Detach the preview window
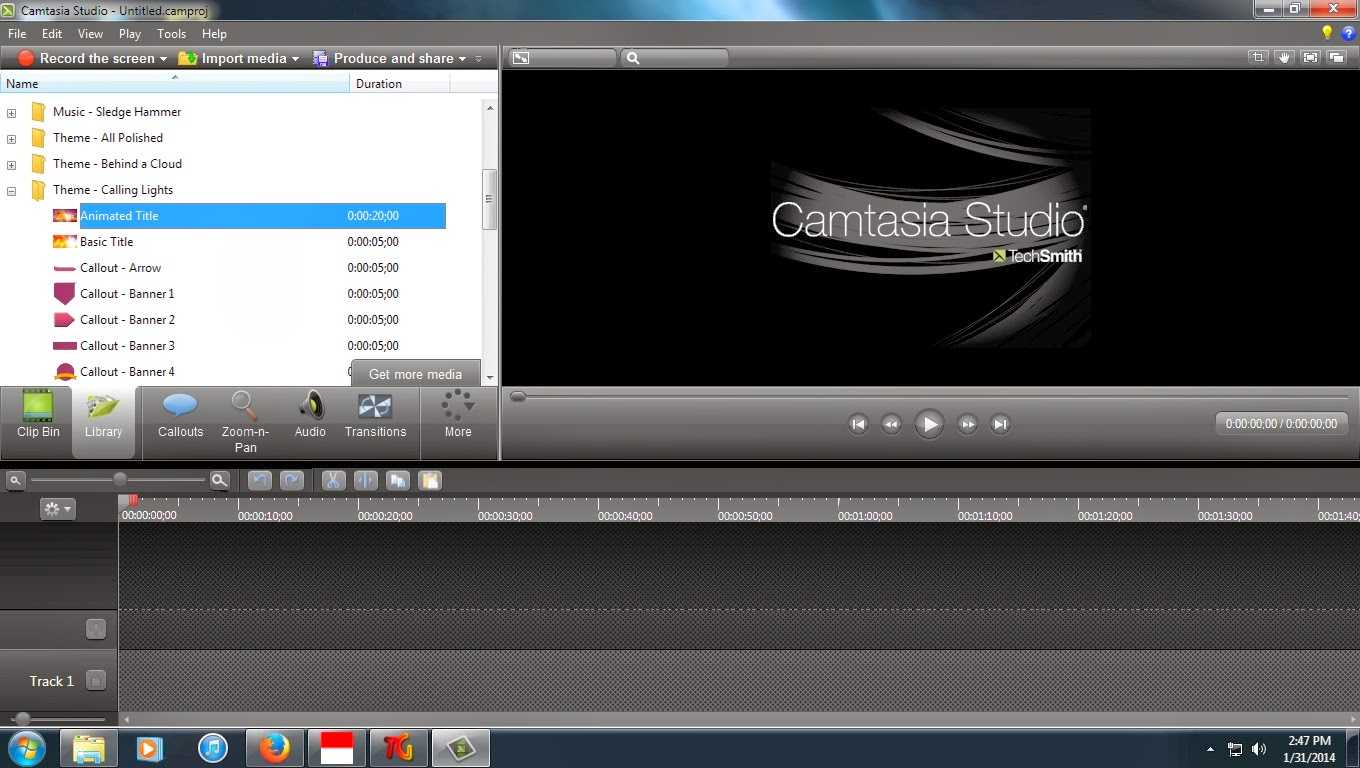 tap(1337, 58)
